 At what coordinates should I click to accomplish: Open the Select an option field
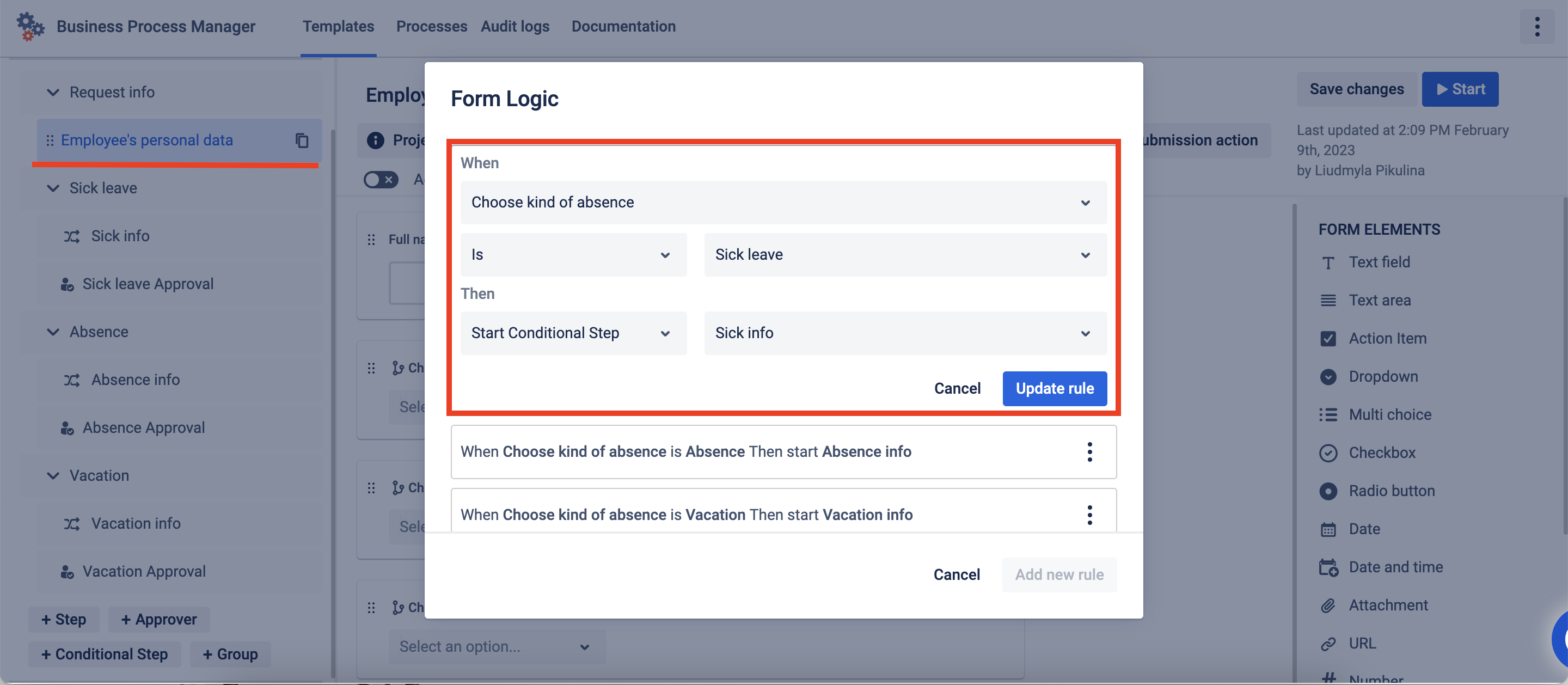496,647
